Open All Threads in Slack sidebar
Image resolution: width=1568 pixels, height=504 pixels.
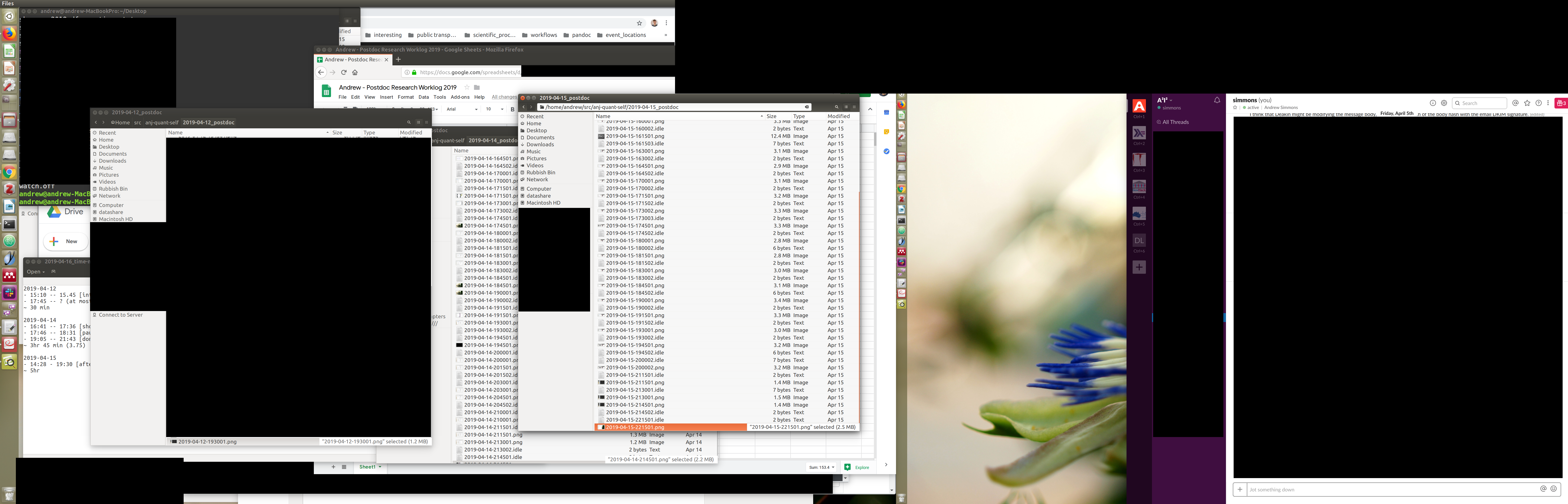pyautogui.click(x=1175, y=122)
